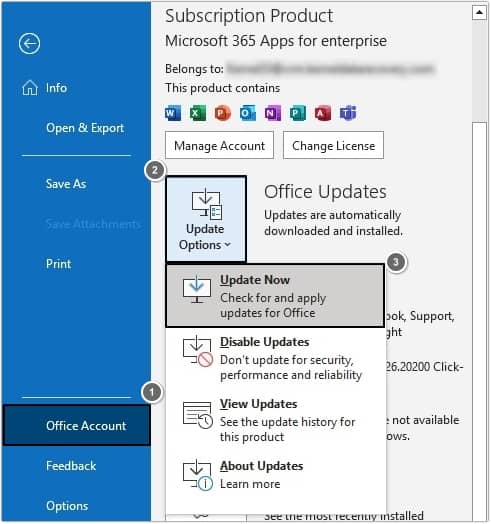Click the 'This product contains' text

pos(223,88)
